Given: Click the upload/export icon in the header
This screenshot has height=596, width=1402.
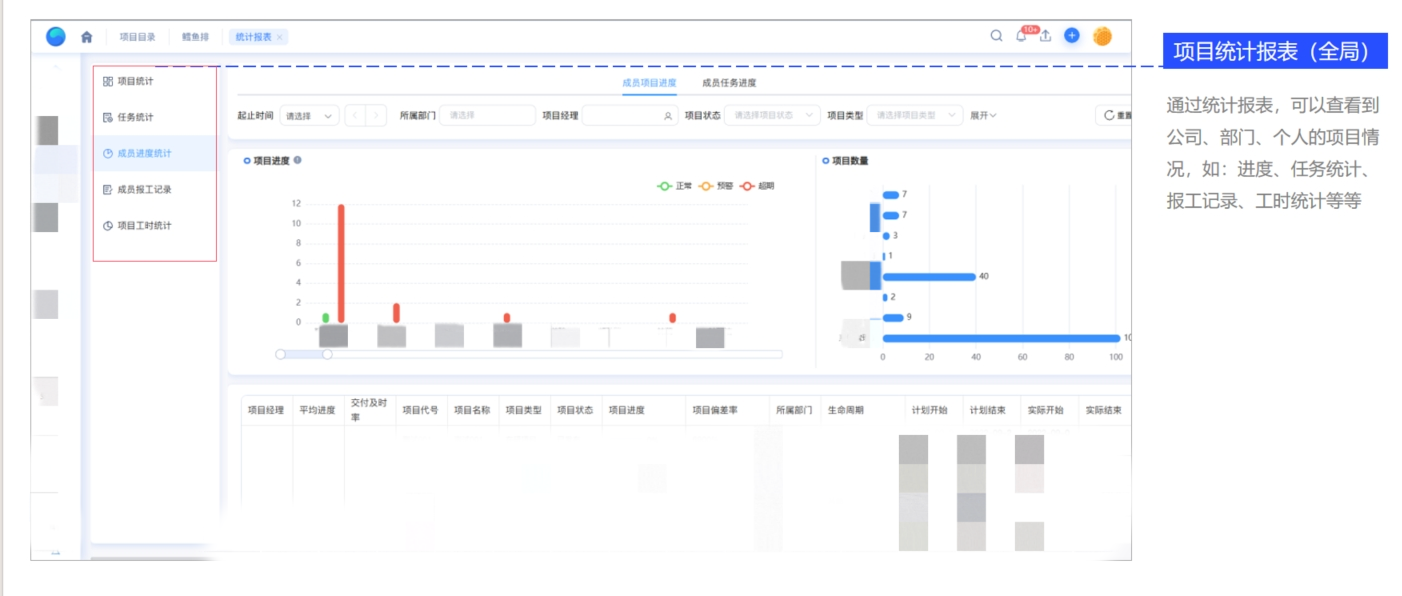Looking at the screenshot, I should pos(1046,36).
